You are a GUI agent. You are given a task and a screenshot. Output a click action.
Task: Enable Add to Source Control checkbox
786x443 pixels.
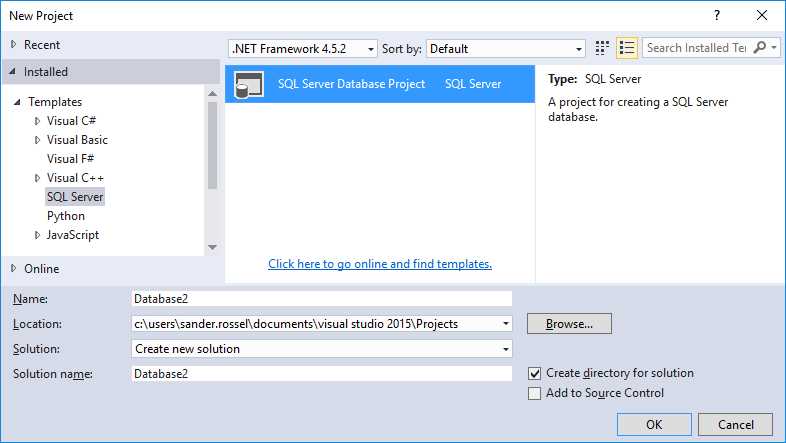point(535,393)
